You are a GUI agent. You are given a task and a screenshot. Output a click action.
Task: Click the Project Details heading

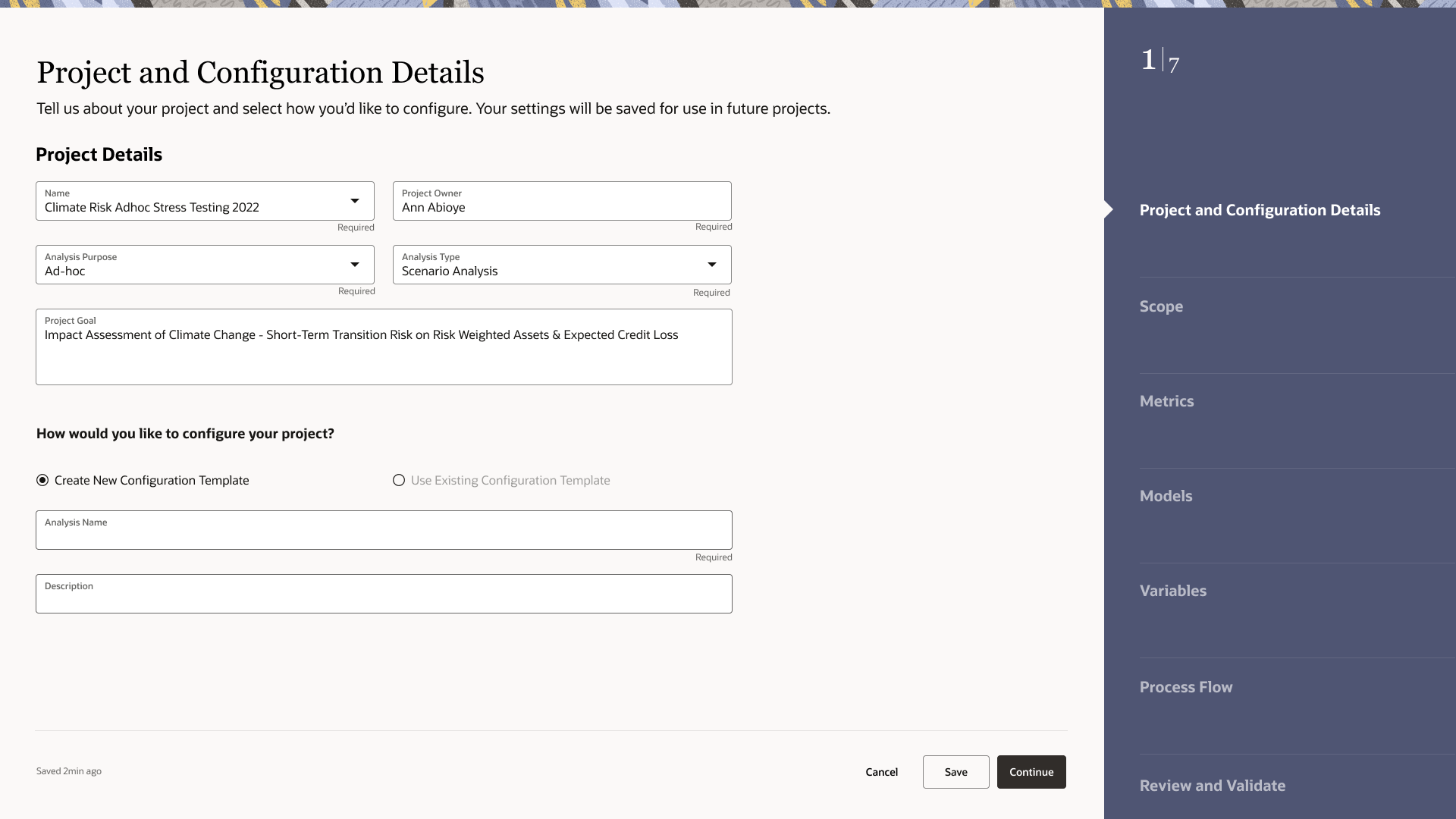(99, 155)
